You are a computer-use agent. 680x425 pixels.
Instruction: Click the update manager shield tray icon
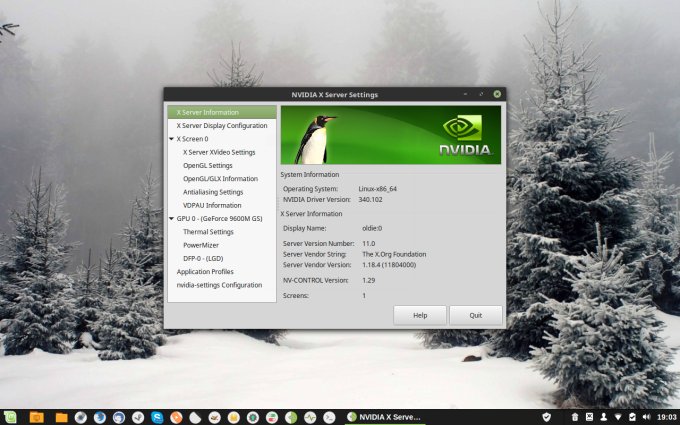pyautogui.click(x=547, y=417)
